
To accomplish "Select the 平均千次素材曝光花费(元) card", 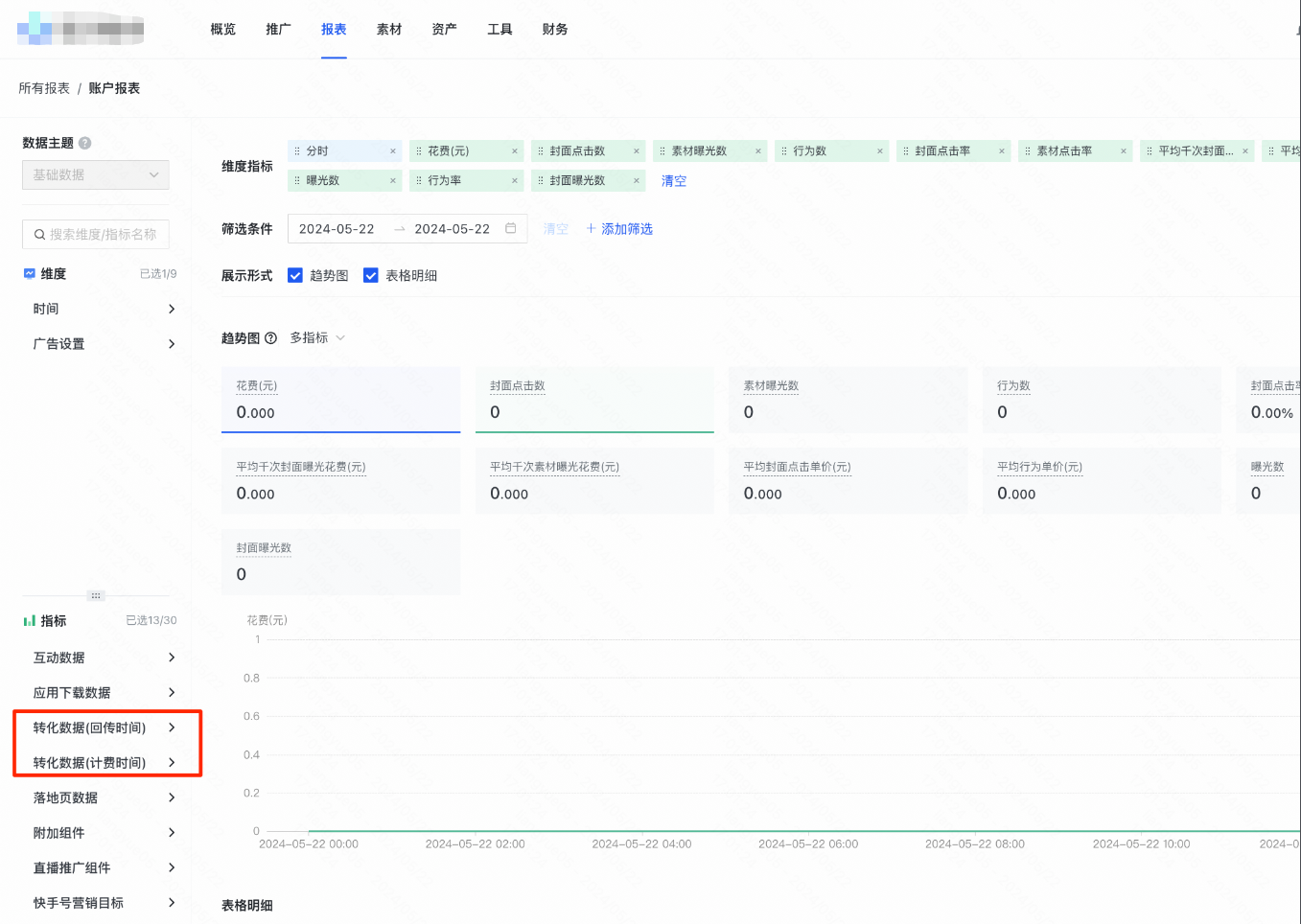I will point(594,481).
